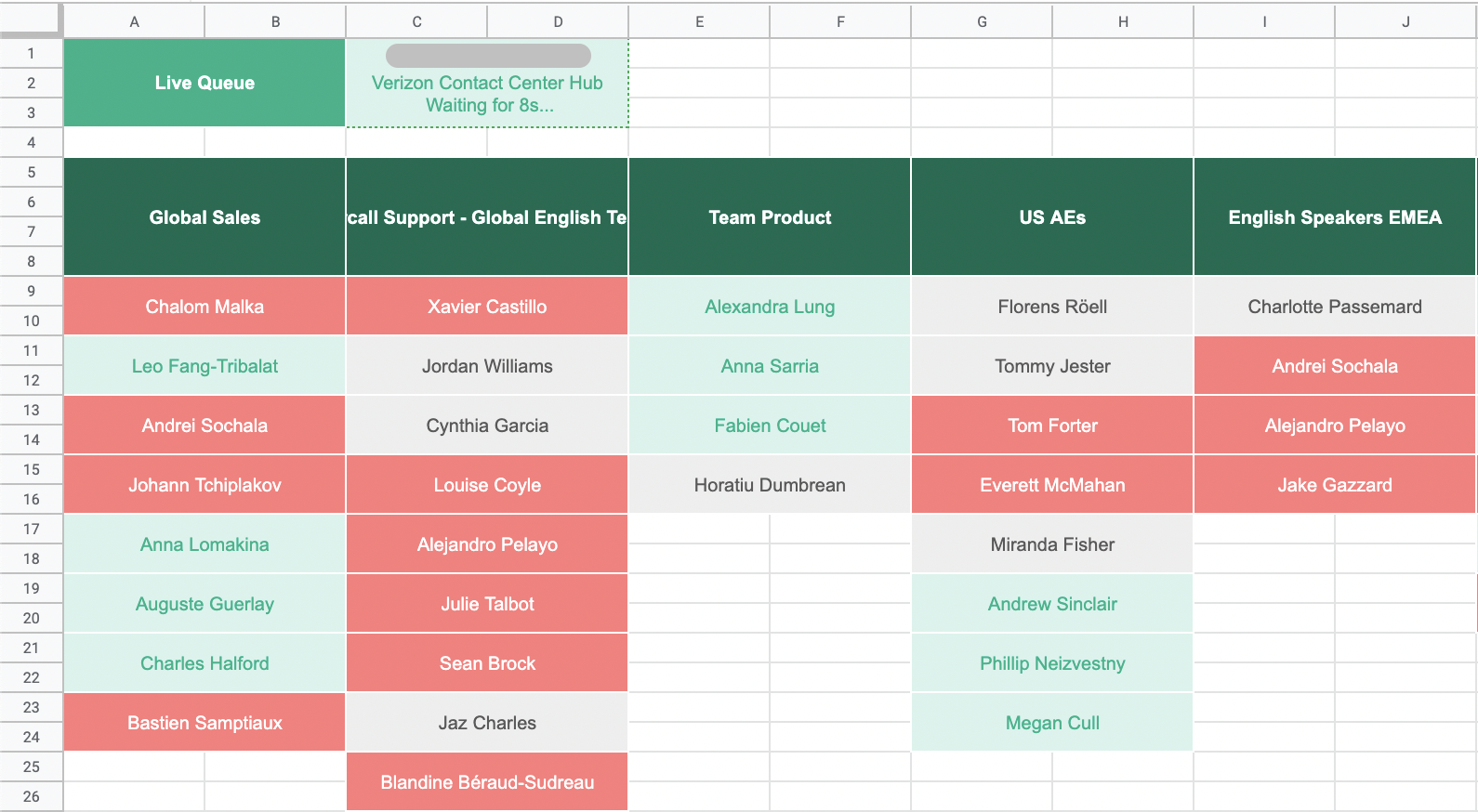The height and width of the screenshot is (812, 1478).
Task: Select column E header
Action: click(x=699, y=21)
